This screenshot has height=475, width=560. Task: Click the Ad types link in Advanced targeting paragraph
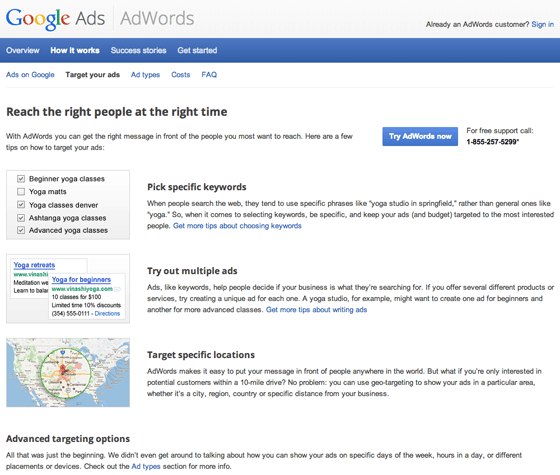[x=146, y=466]
